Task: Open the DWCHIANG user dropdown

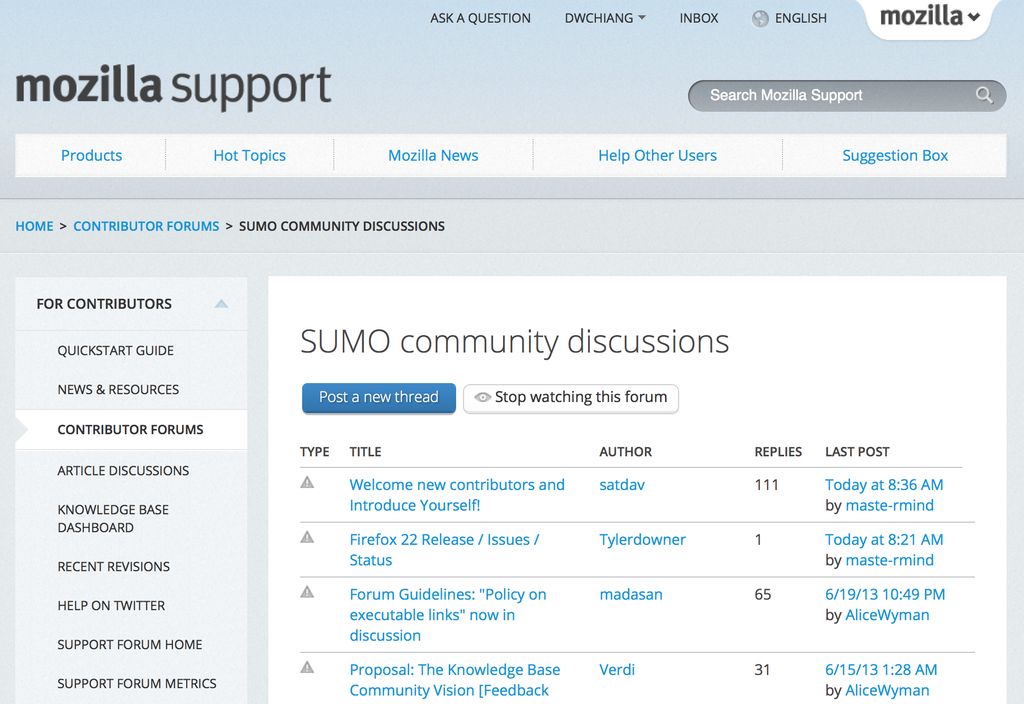Action: [605, 18]
